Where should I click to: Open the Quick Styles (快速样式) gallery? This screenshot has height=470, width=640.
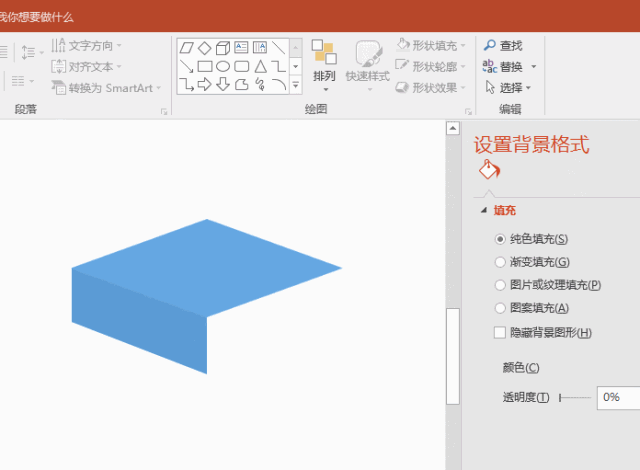coord(368,65)
